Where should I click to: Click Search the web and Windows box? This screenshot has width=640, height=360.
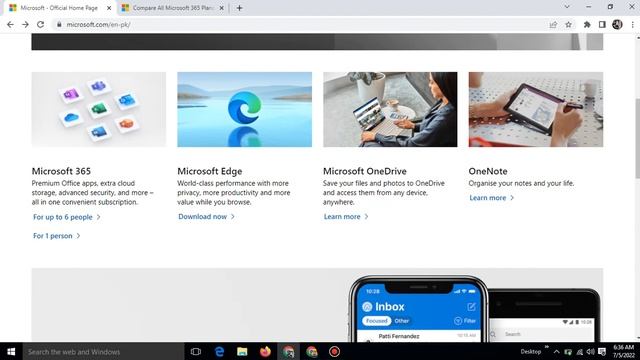[x=103, y=351]
